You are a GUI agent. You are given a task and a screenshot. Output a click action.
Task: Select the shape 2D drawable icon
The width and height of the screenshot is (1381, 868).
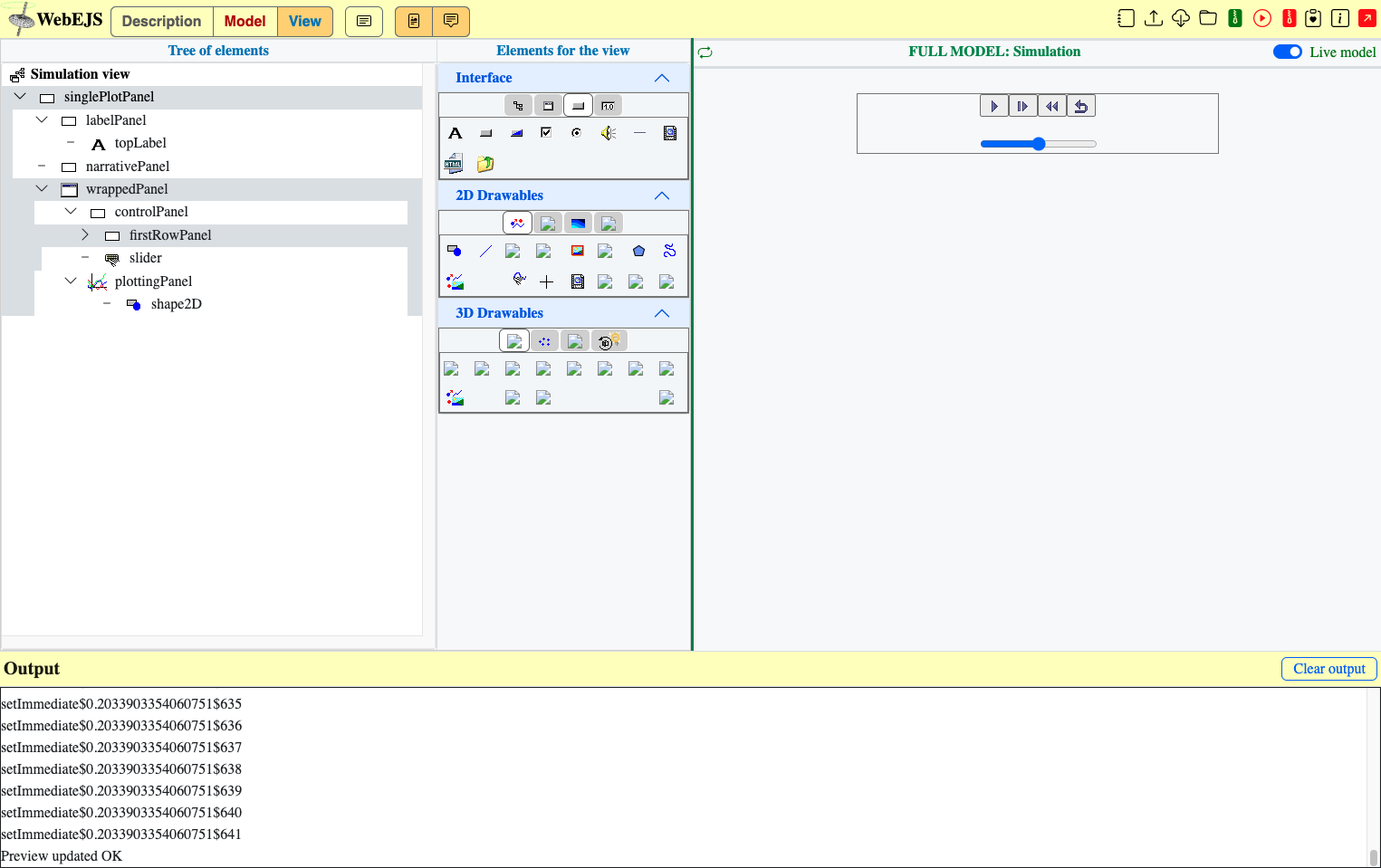coord(455,251)
